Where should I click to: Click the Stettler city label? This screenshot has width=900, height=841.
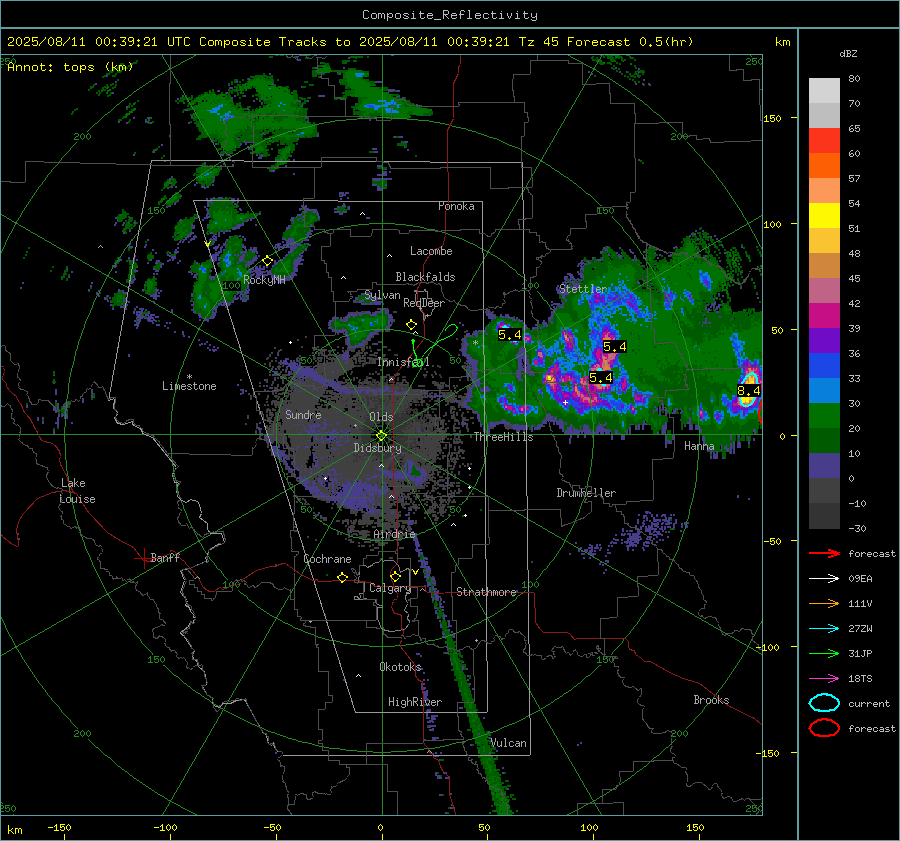[x=583, y=289]
